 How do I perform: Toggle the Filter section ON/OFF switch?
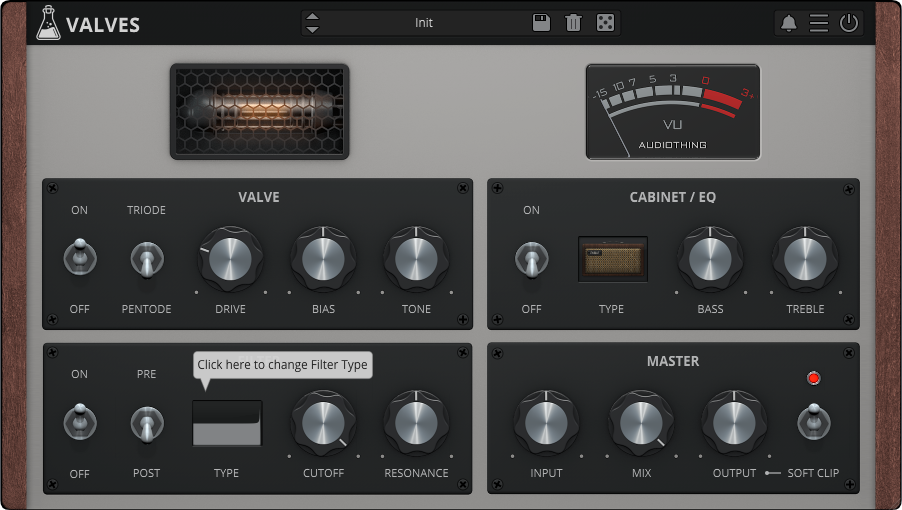click(80, 421)
